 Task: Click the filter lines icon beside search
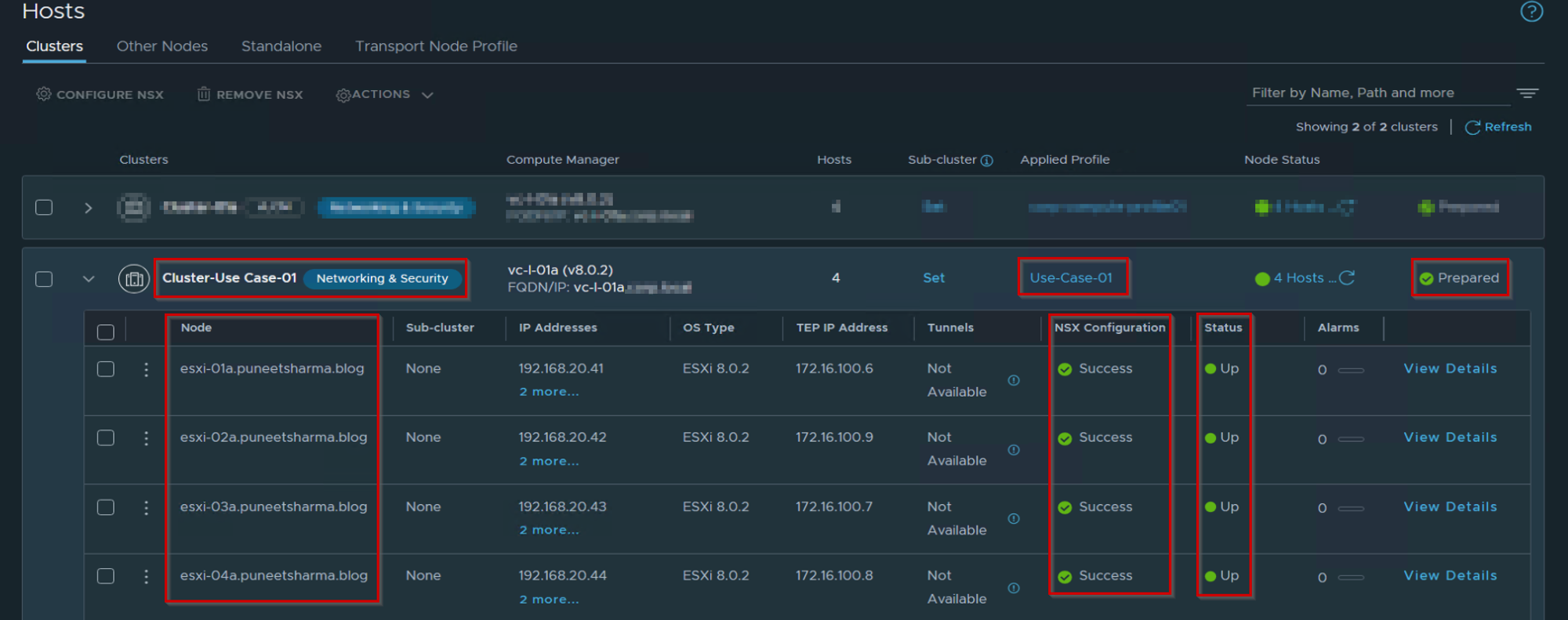1526,93
